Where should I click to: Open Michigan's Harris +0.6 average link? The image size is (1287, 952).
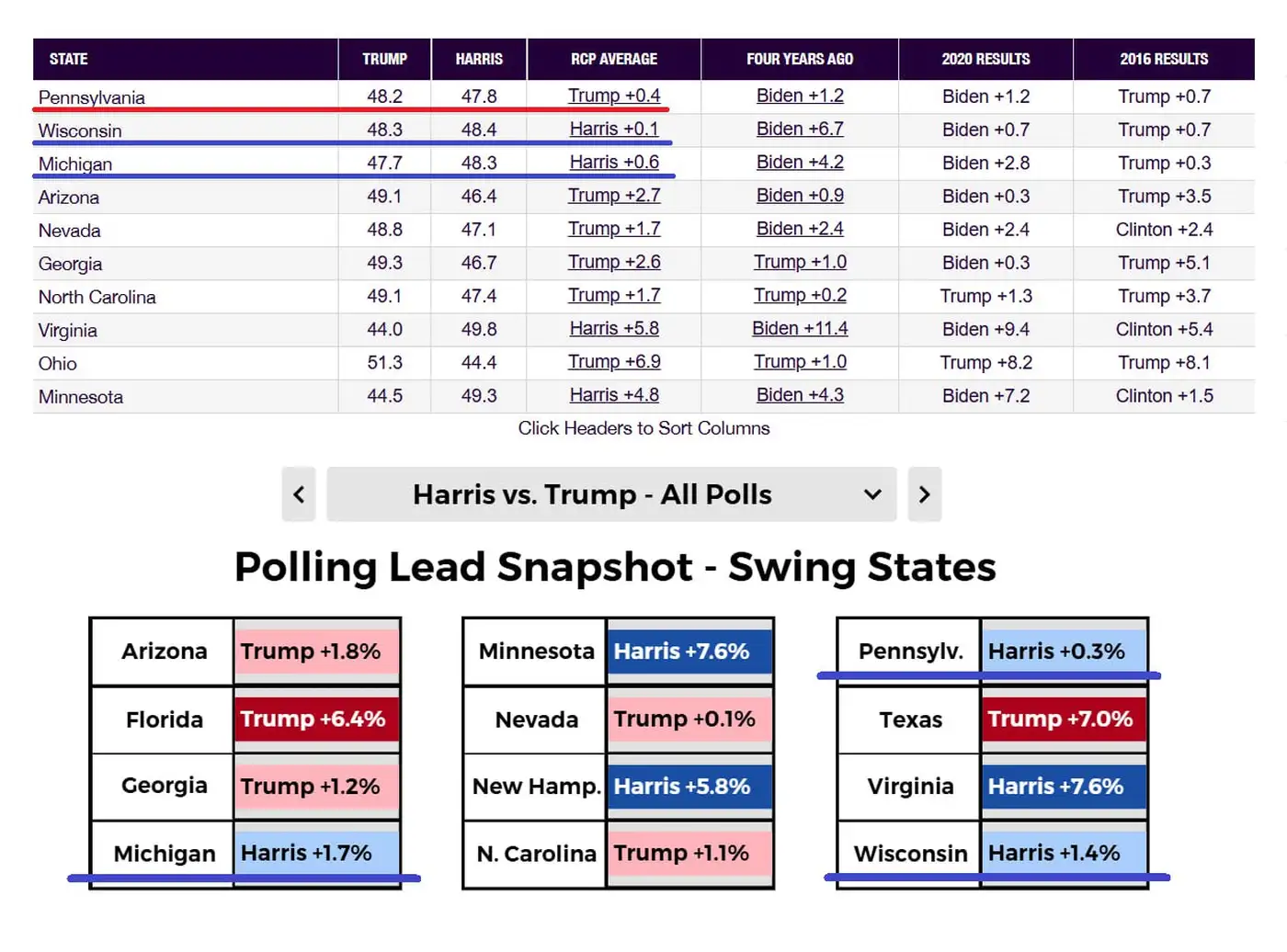[x=614, y=162]
